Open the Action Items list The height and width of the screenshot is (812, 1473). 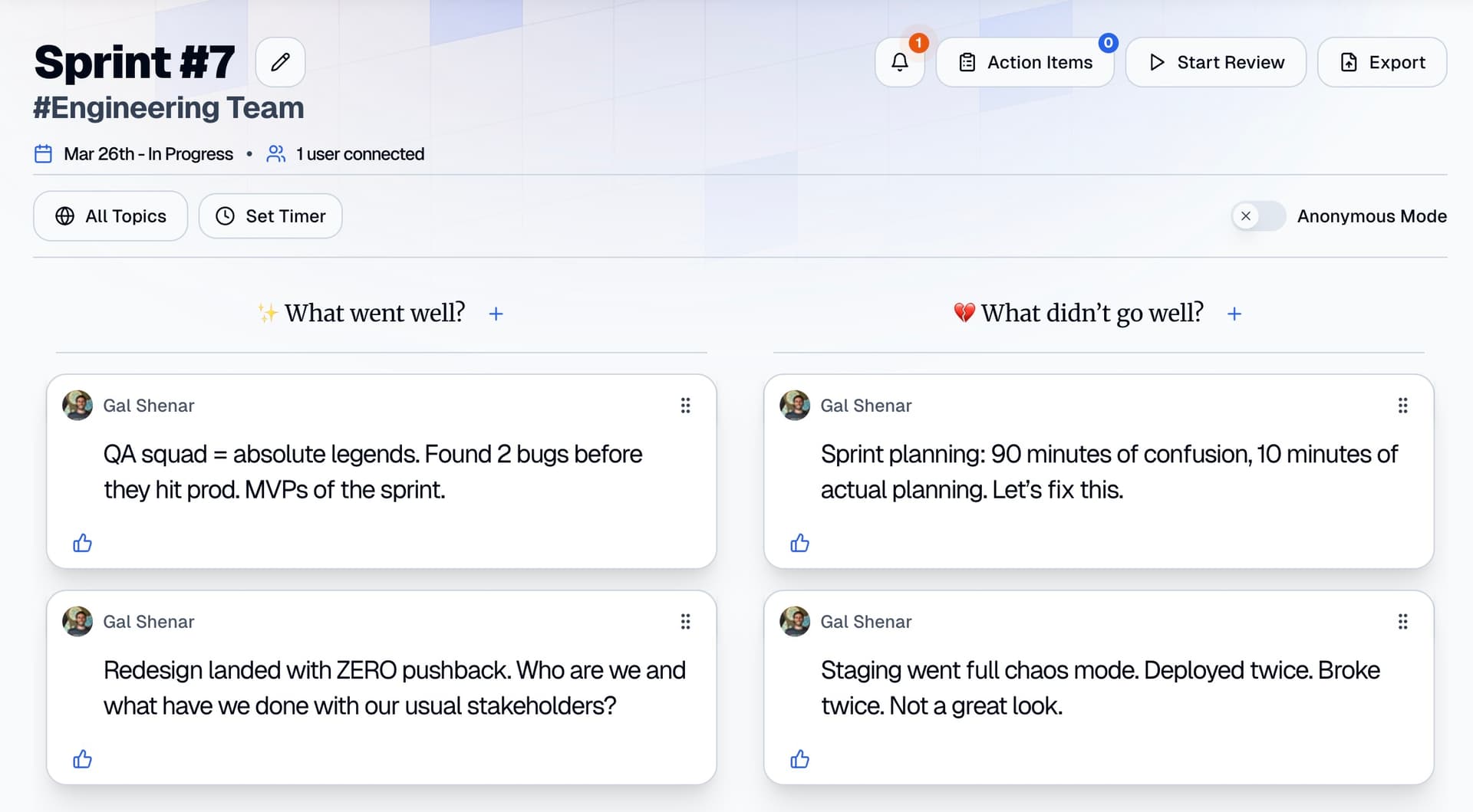1025,62
